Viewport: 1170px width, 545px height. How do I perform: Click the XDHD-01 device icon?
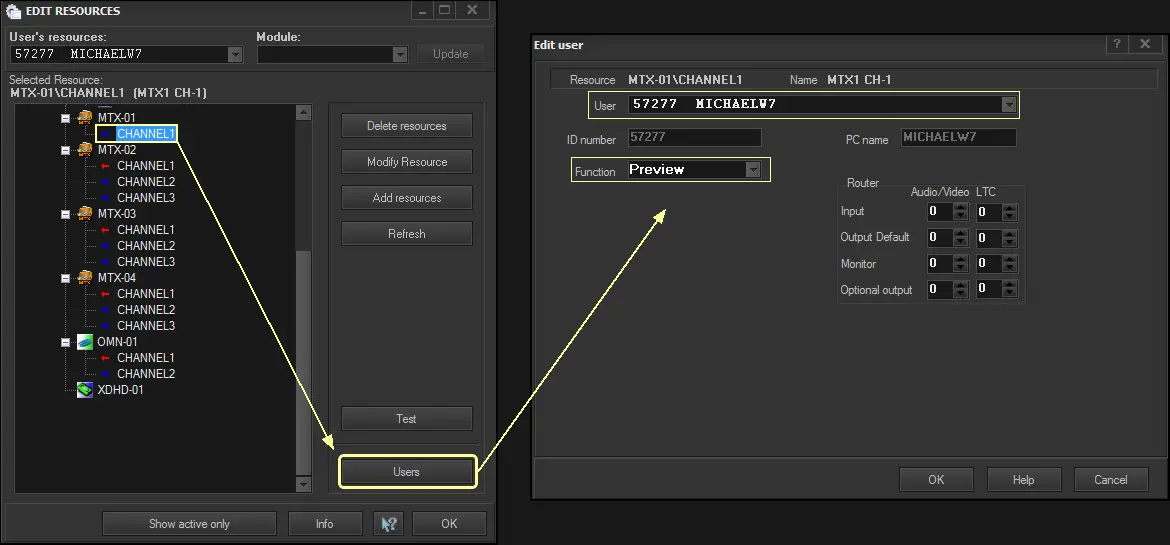(86, 390)
